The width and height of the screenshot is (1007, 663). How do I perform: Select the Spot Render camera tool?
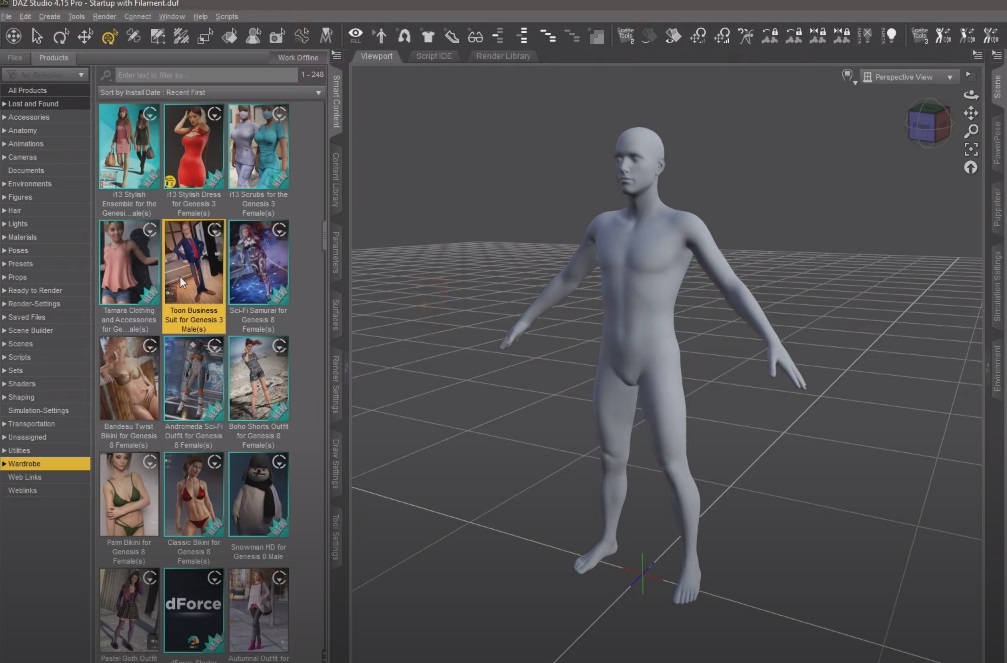point(277,37)
